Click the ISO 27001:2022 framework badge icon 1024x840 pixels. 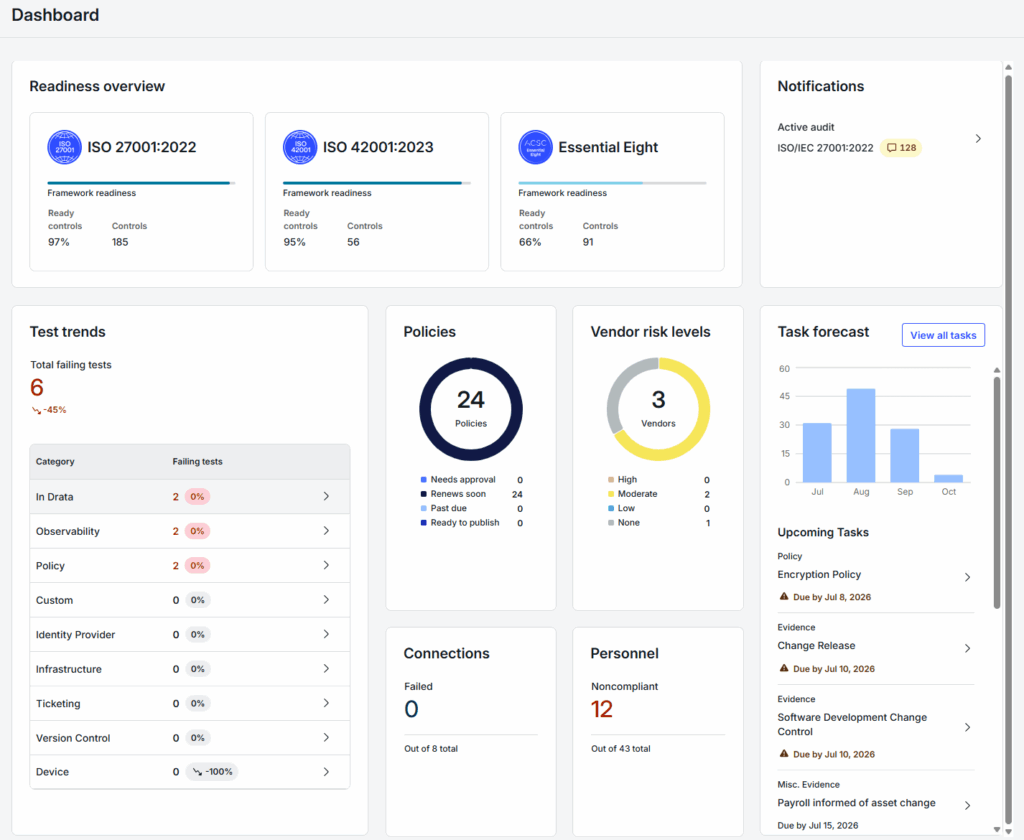[64, 147]
